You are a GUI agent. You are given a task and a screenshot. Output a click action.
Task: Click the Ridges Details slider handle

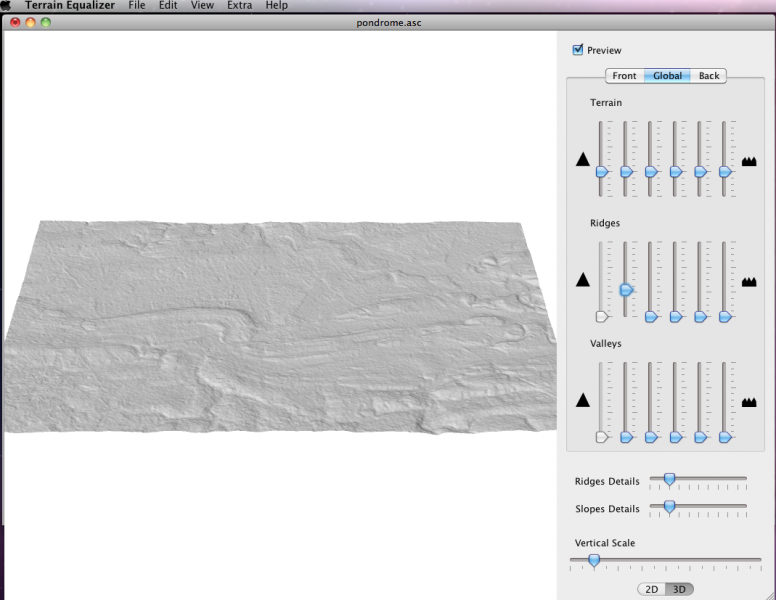[669, 480]
